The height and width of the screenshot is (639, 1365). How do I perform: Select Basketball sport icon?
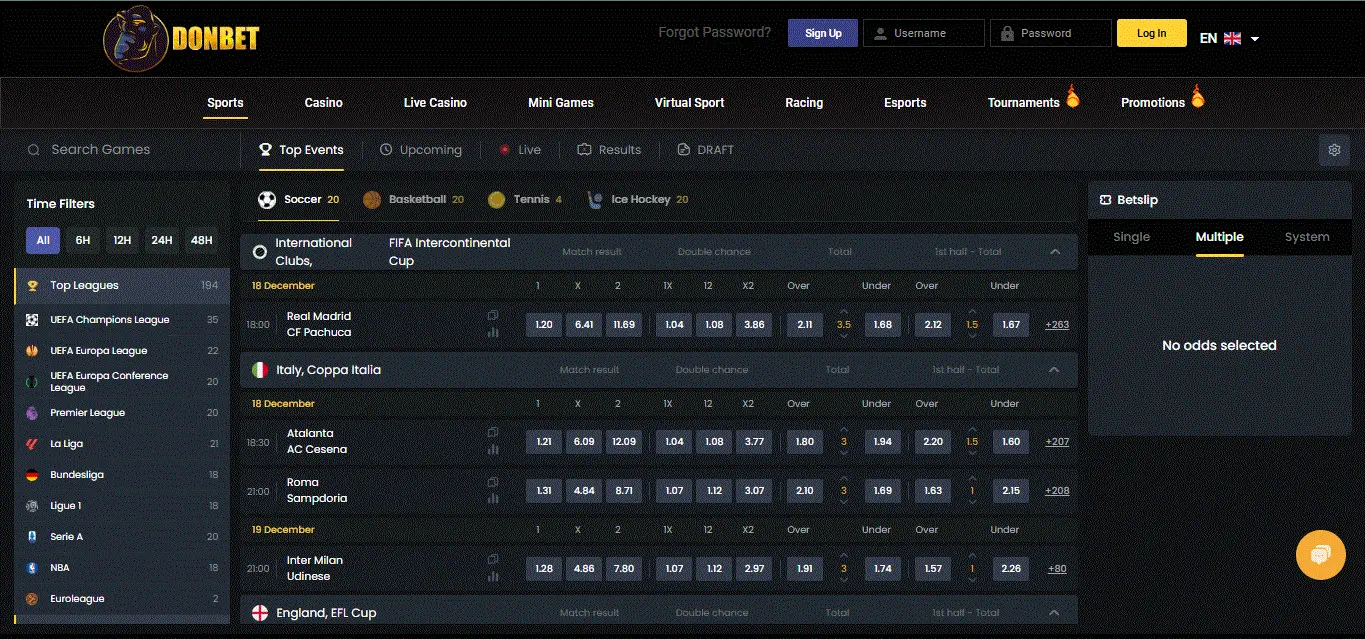372,200
